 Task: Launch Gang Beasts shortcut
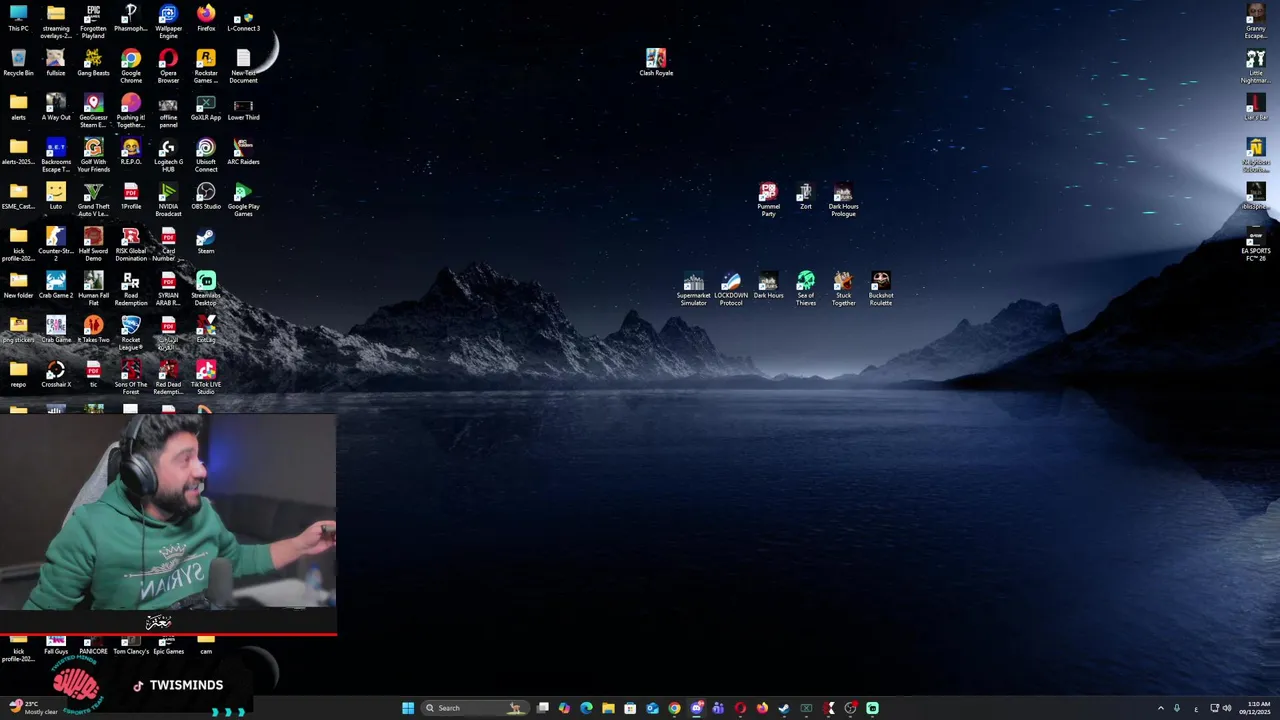(x=93, y=63)
